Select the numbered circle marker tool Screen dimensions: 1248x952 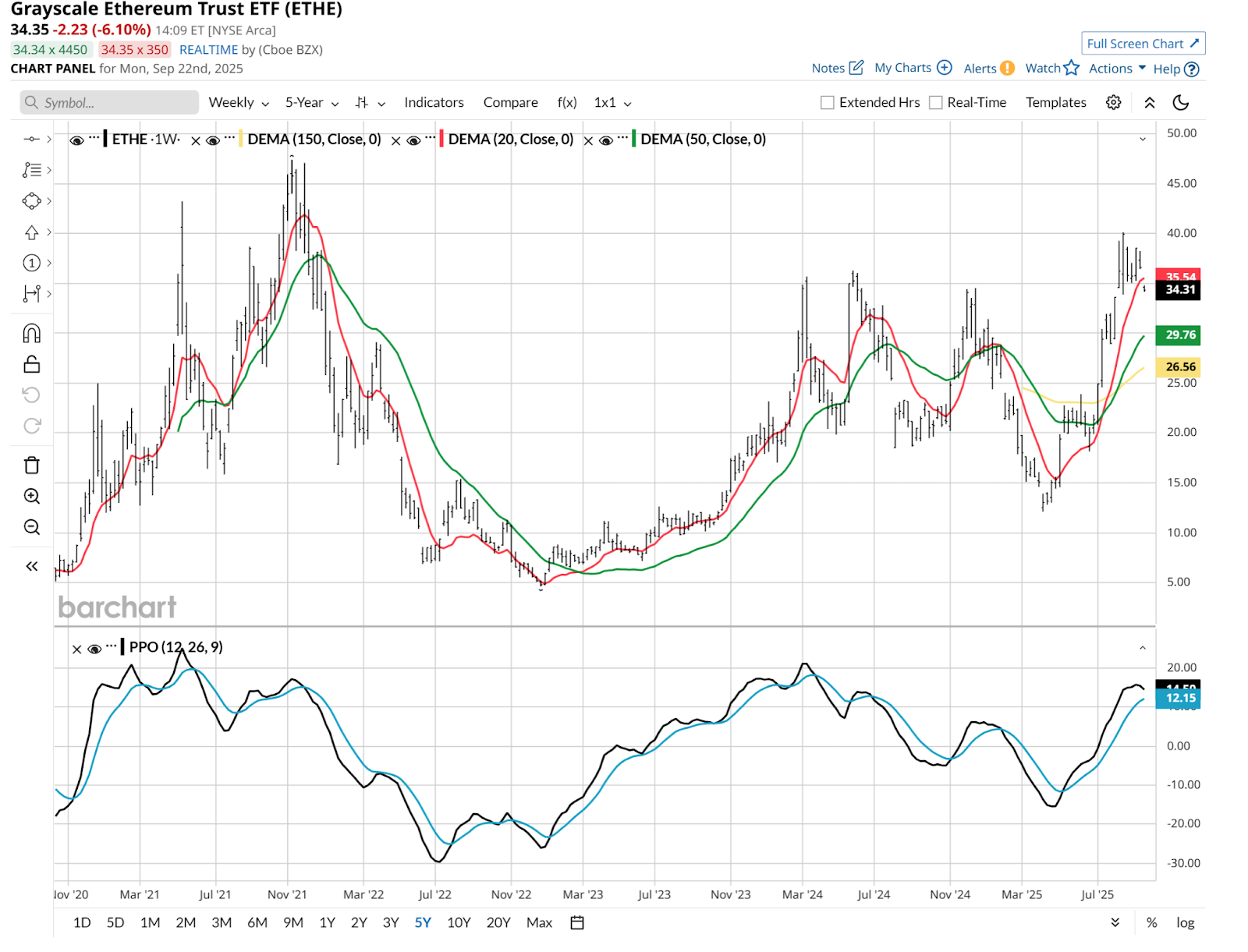31,263
